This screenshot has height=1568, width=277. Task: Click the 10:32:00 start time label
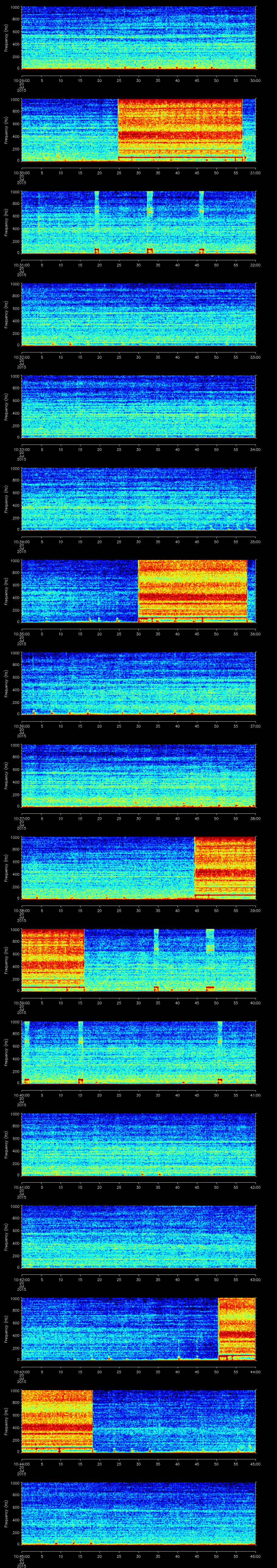(x=22, y=357)
